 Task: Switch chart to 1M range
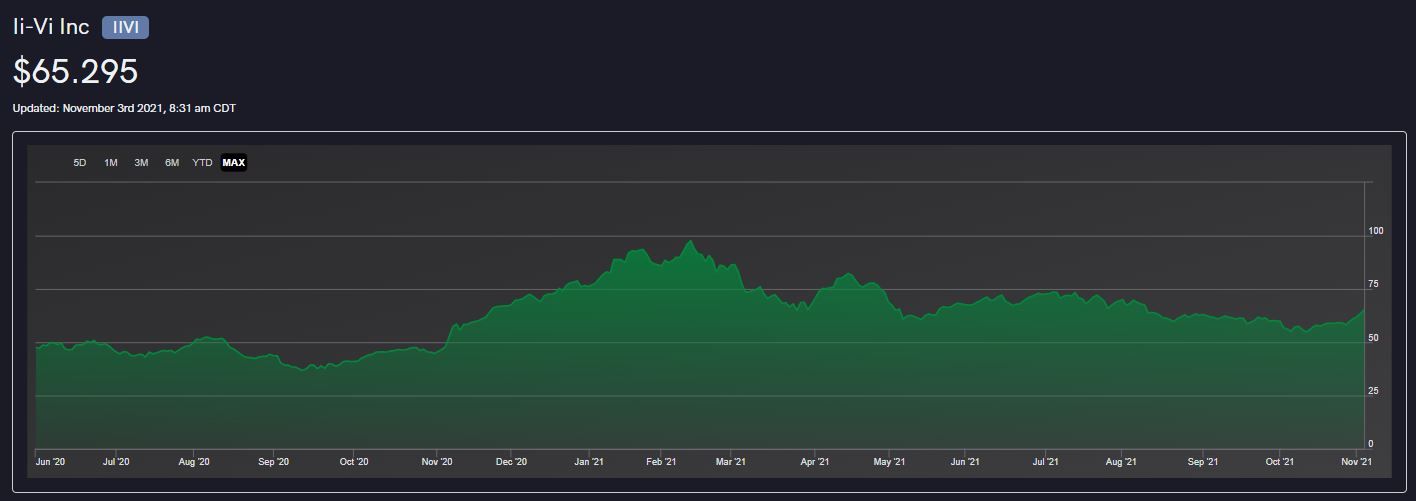click(111, 163)
